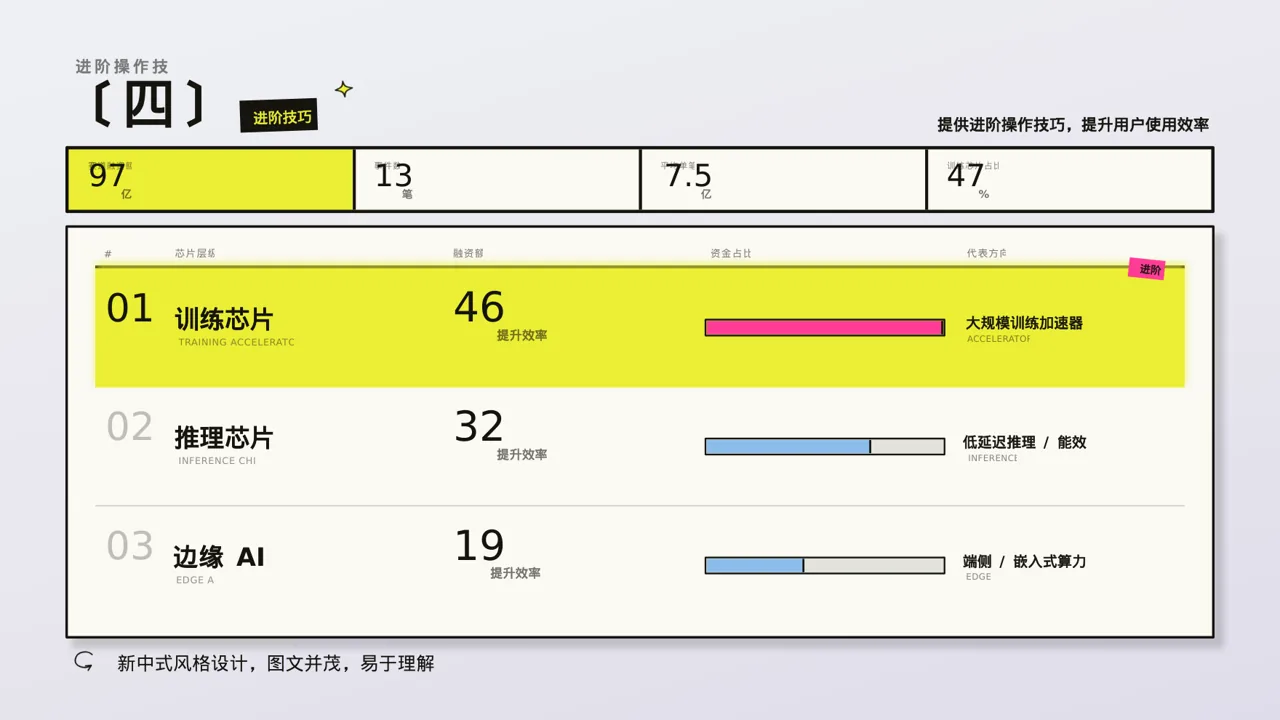Click the TRAINING ACCELERATC subtitle

tap(237, 342)
